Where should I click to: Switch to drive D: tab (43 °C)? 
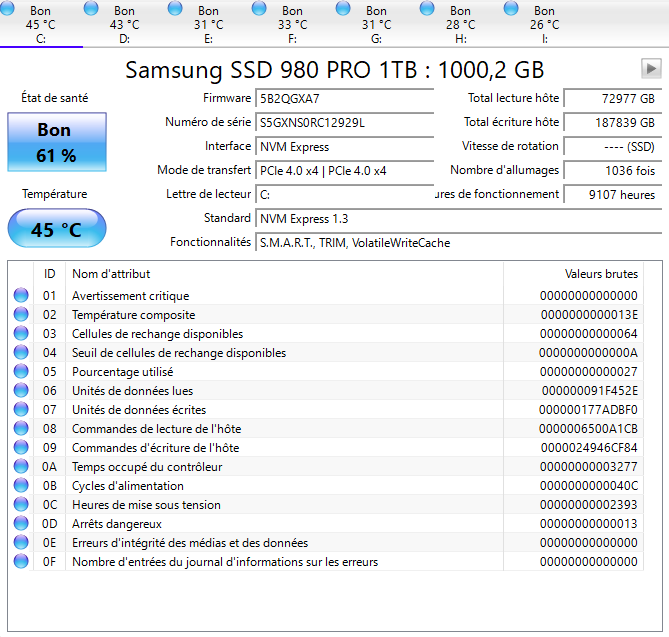[x=125, y=24]
